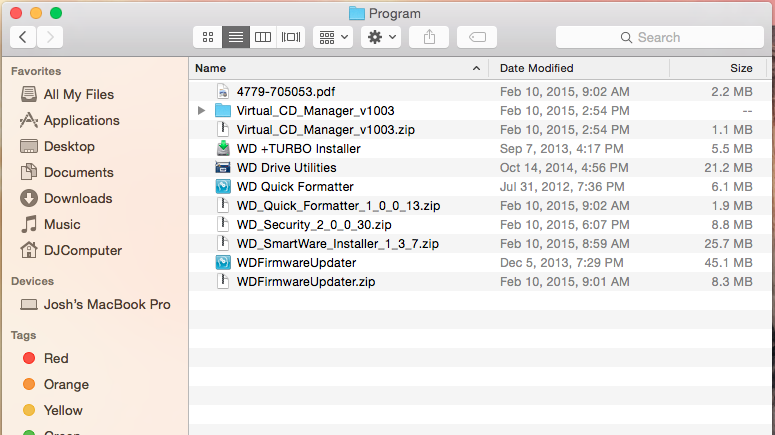Screen dimensions: 775x435
Task: Expand the Virtual_CD_Manager_v1003 folder triangle
Action: [201, 111]
